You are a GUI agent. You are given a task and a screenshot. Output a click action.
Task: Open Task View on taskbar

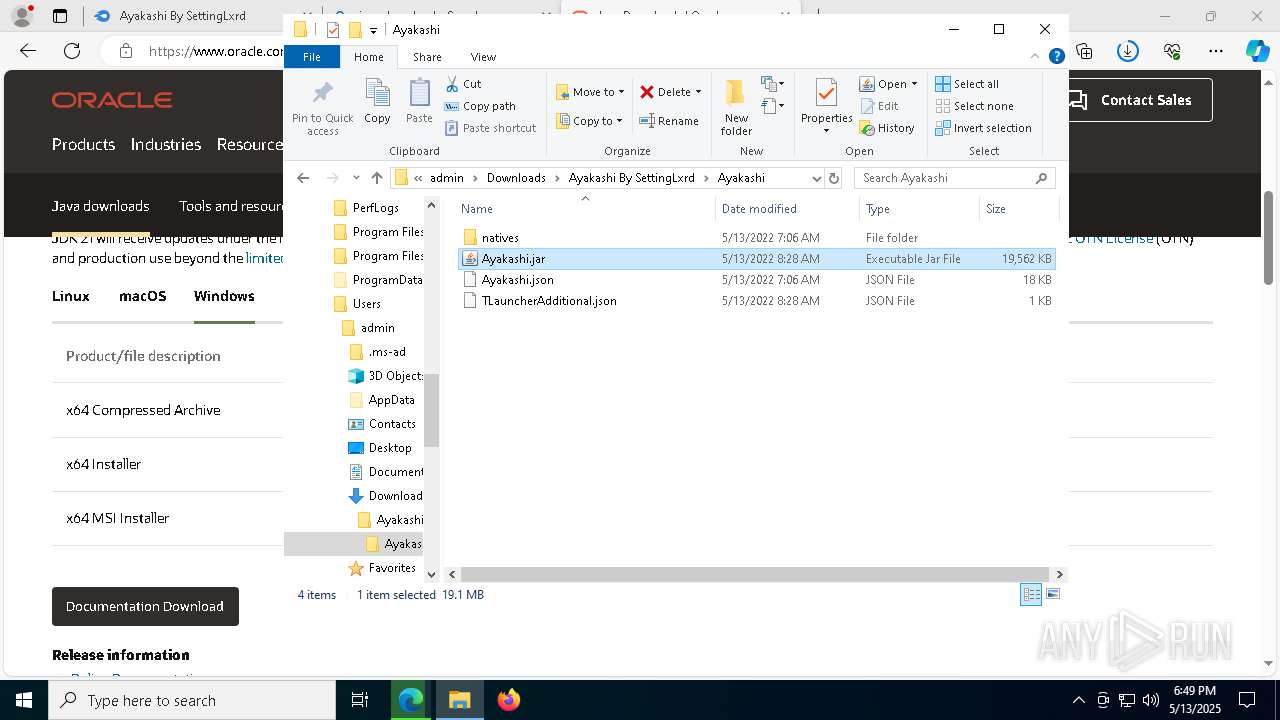pyautogui.click(x=360, y=700)
